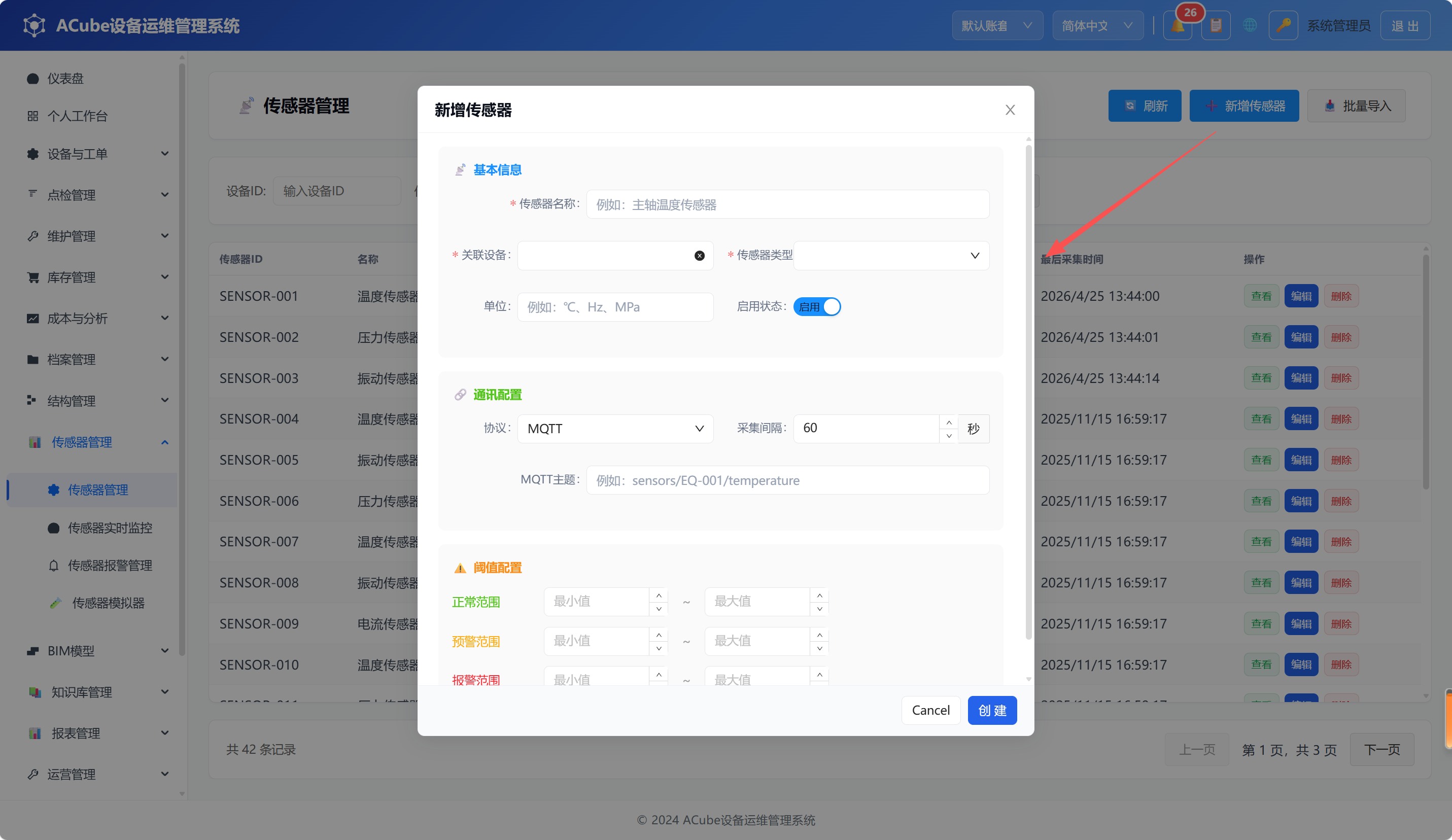Click the 运营管理 wrench icon
The image size is (1452, 840).
click(x=33, y=775)
